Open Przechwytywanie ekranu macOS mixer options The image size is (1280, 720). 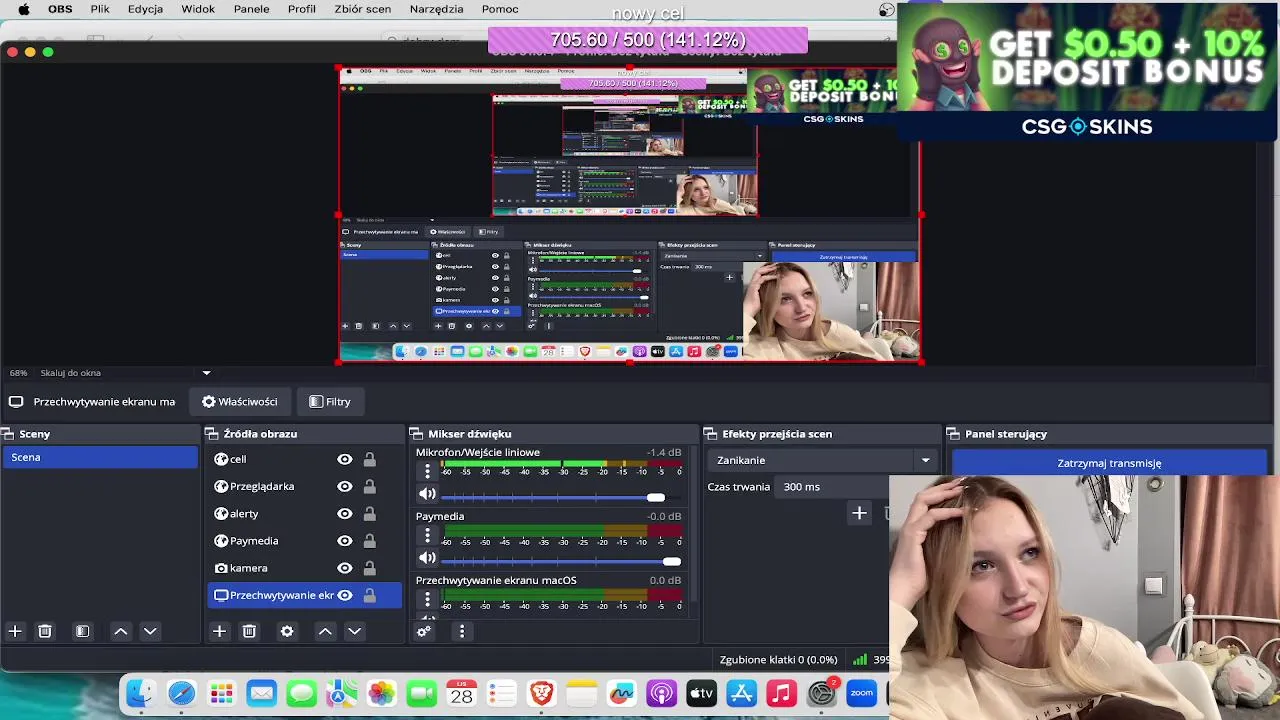427,599
